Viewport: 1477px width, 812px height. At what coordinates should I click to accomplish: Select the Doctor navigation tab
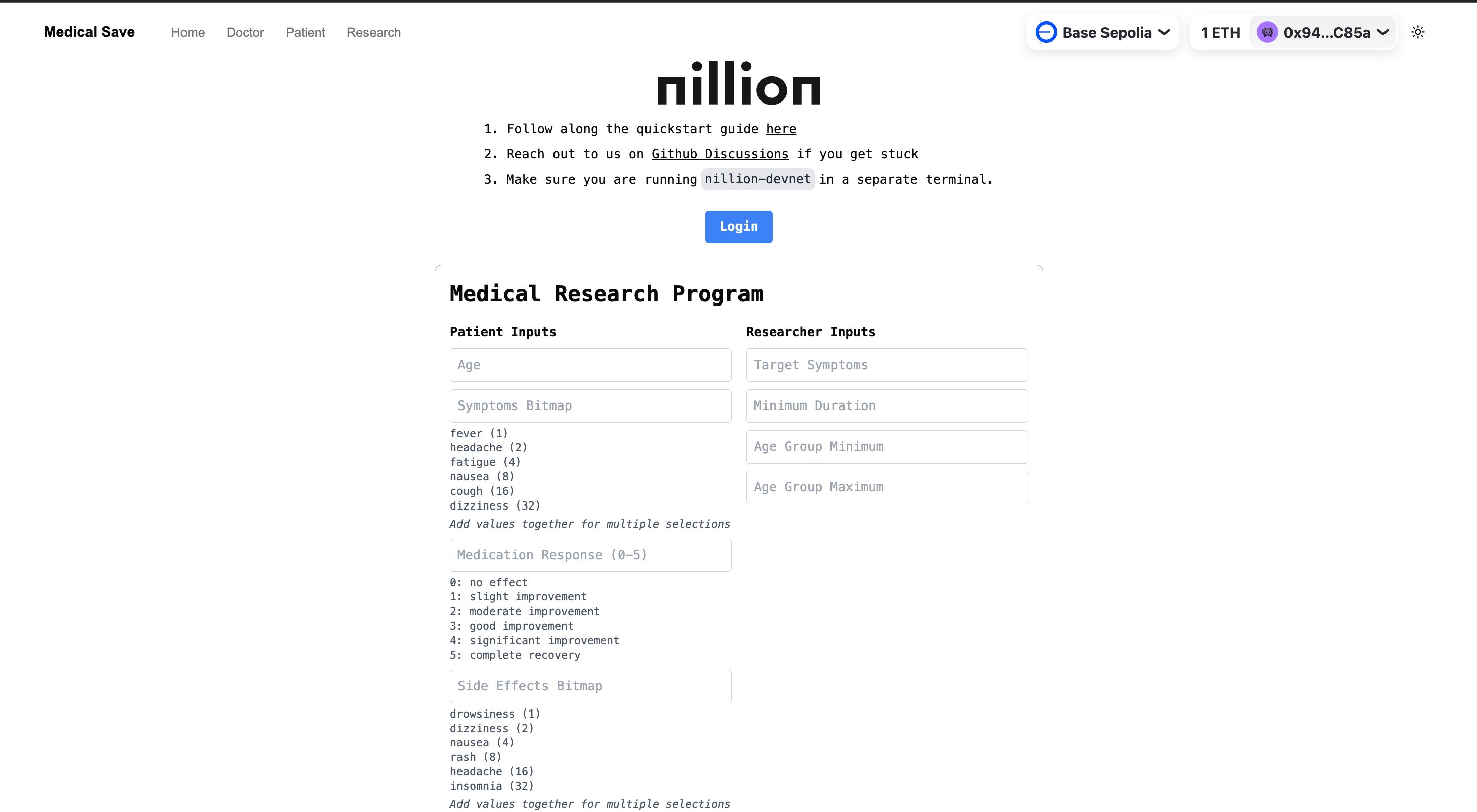(245, 32)
